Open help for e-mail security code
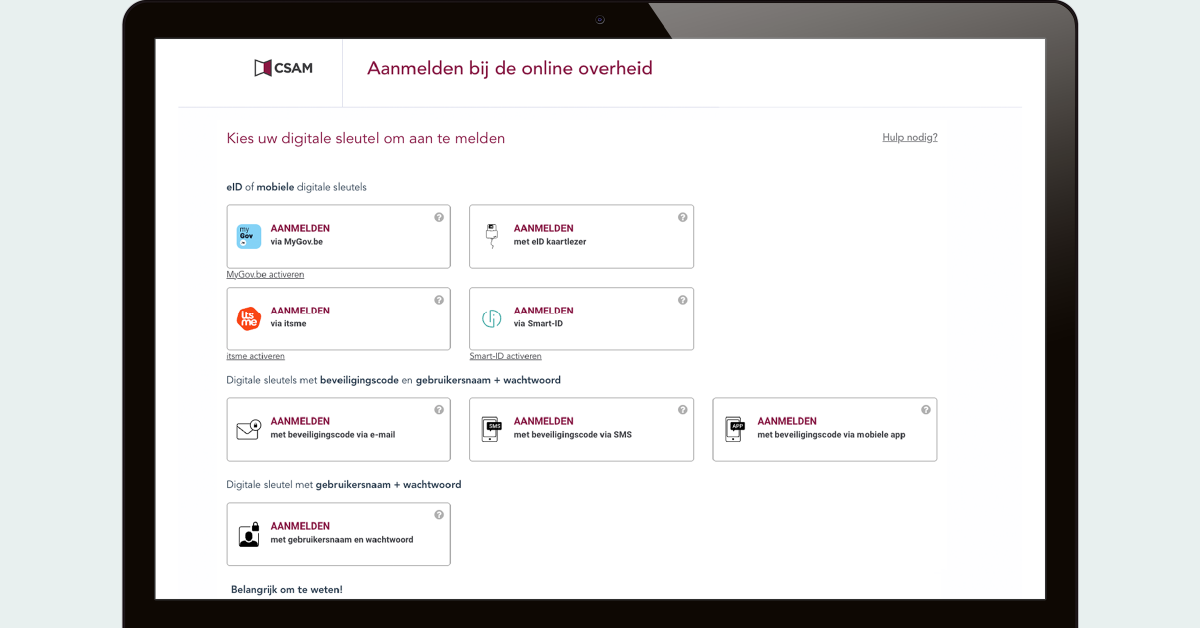Viewport: 1200px width, 628px height. pyautogui.click(x=439, y=410)
